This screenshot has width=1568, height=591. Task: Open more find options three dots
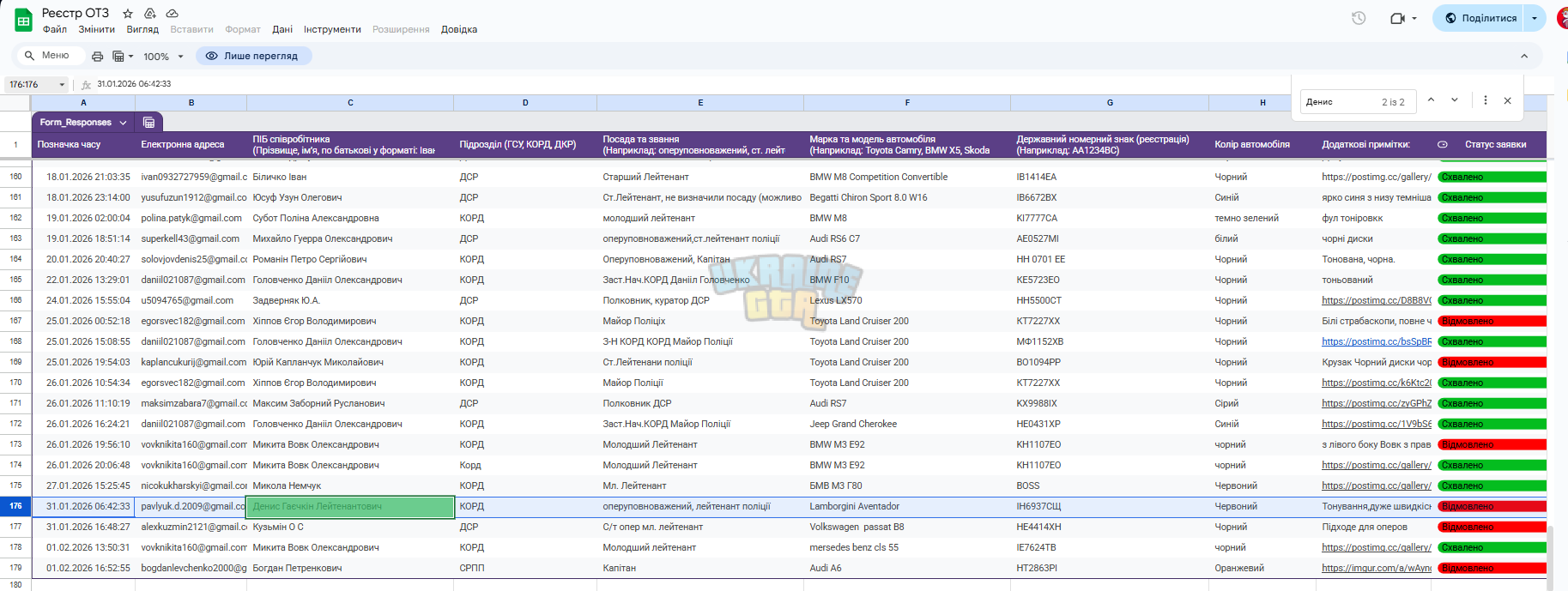pos(1486,100)
